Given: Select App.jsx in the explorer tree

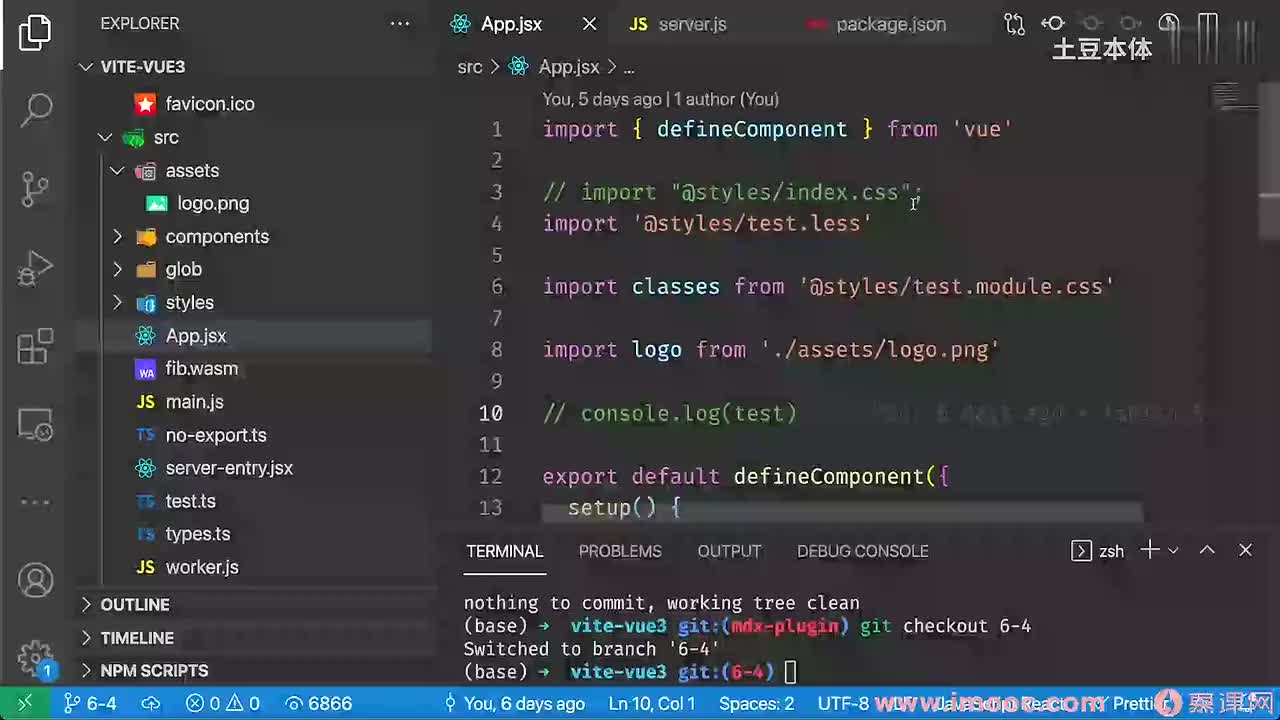Looking at the screenshot, I should tap(196, 336).
